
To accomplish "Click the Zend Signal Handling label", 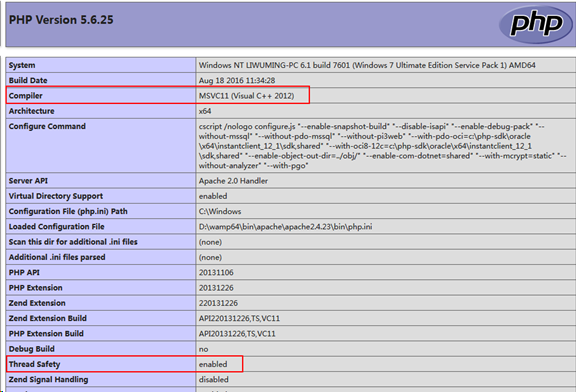I will coord(48,380).
